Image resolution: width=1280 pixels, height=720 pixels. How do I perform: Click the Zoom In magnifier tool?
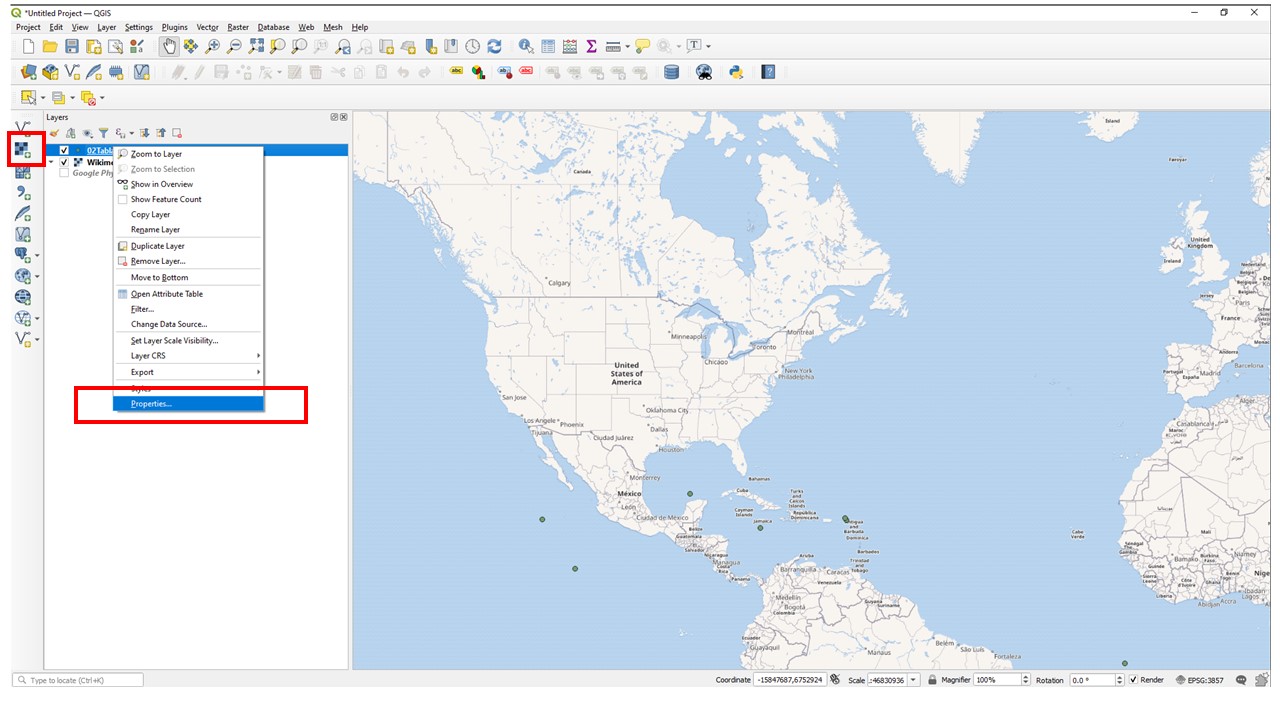point(212,46)
